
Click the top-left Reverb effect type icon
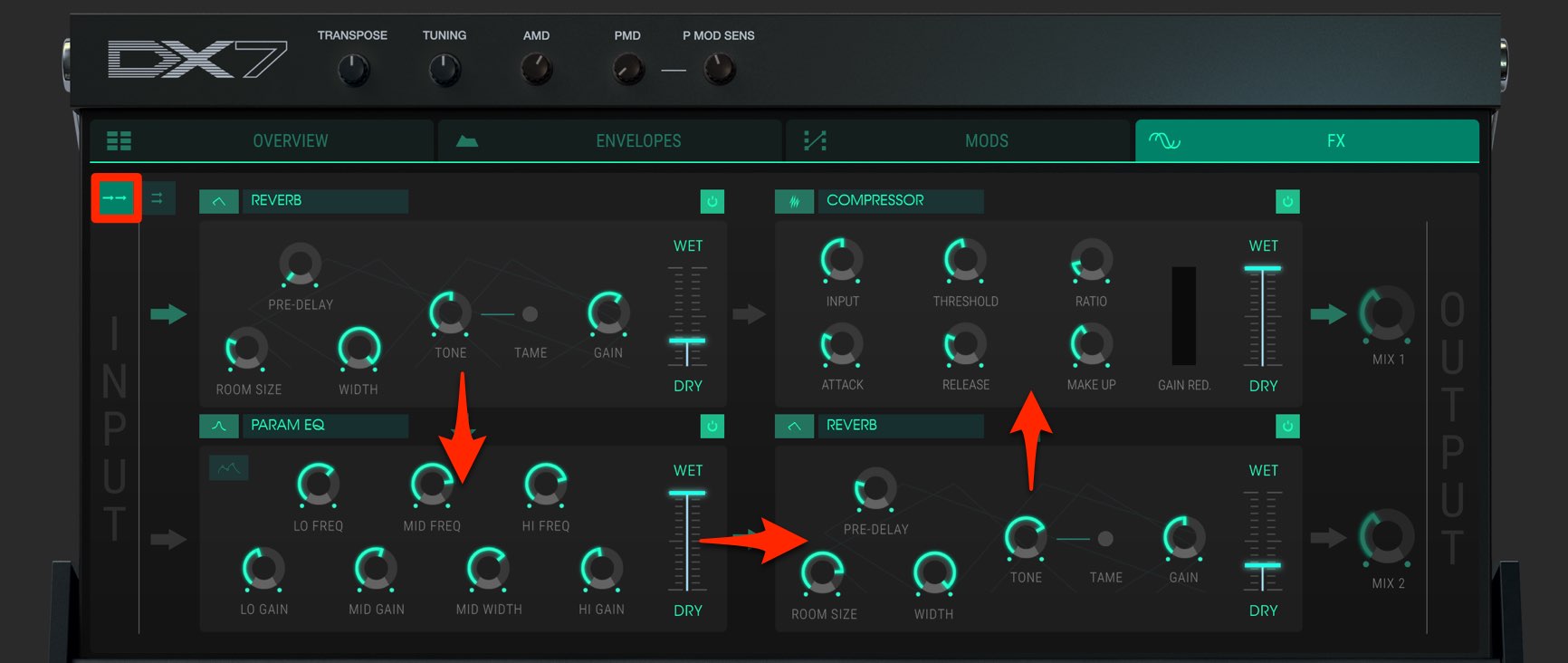(219, 201)
